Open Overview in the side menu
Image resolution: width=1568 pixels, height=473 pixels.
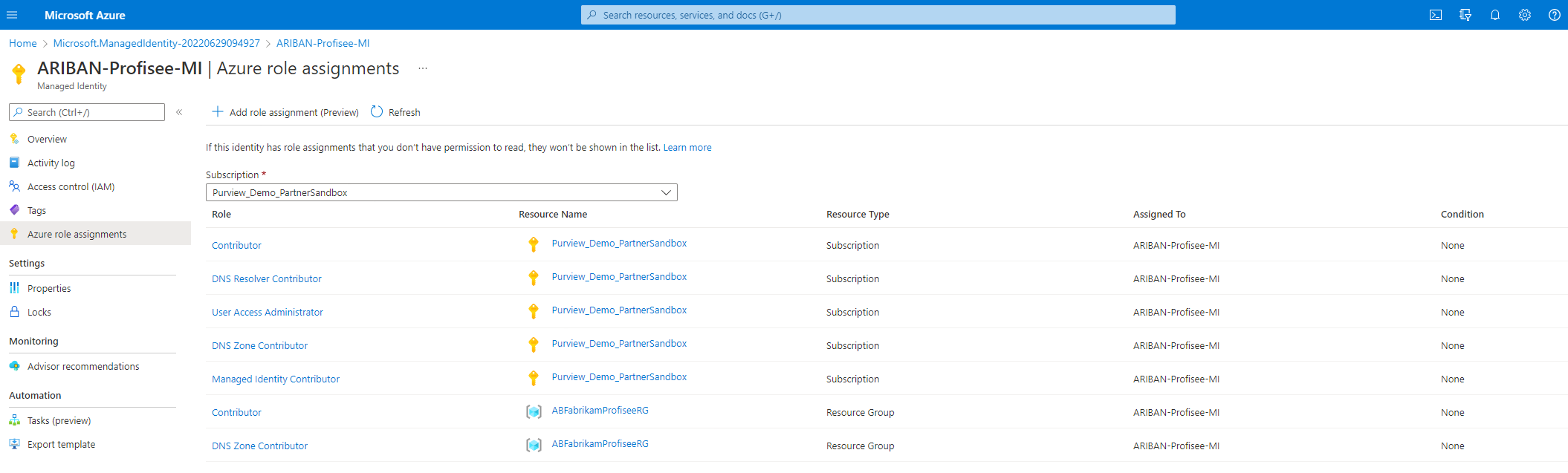47,139
